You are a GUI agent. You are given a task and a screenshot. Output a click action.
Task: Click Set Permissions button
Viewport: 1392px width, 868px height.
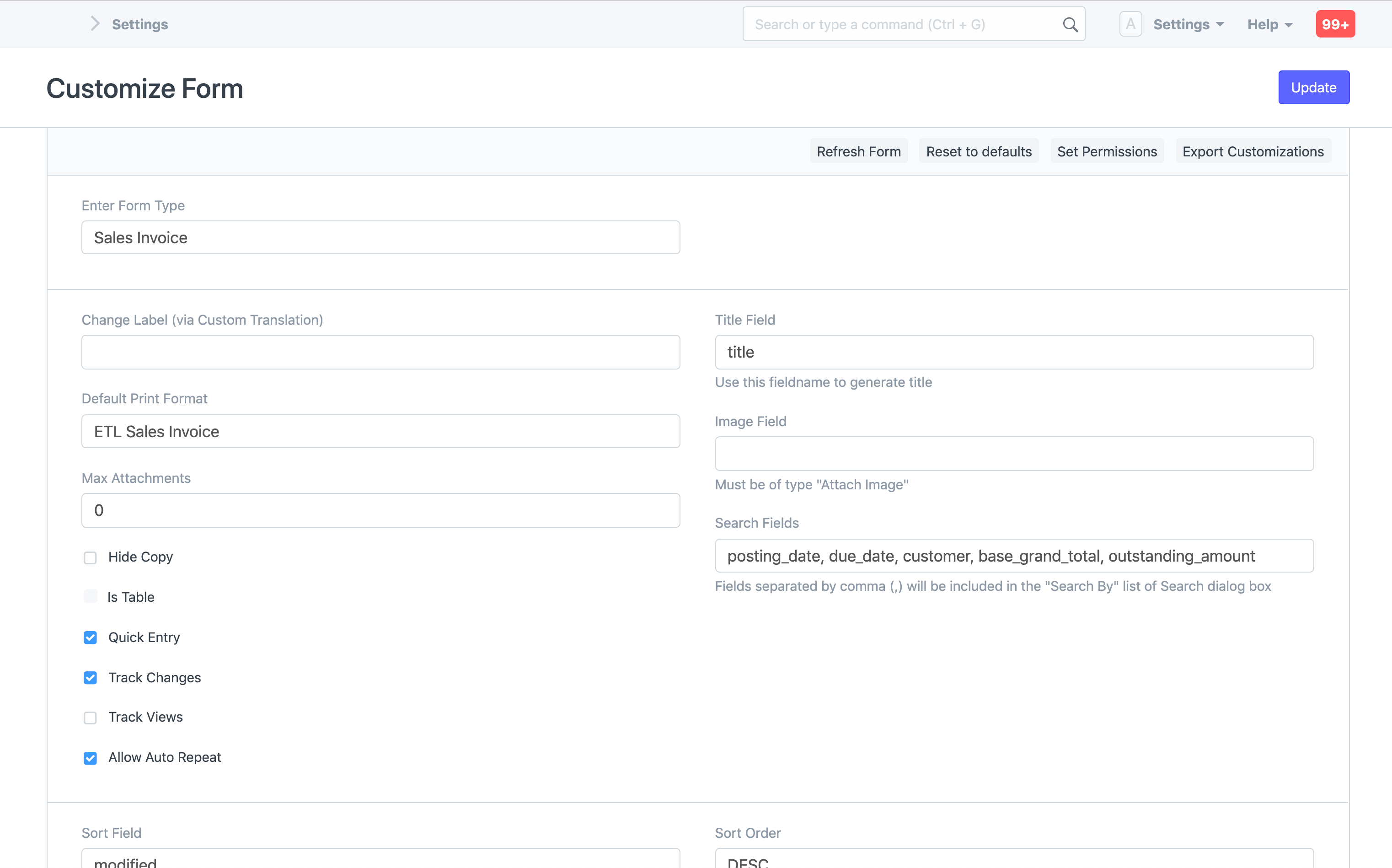point(1106,151)
